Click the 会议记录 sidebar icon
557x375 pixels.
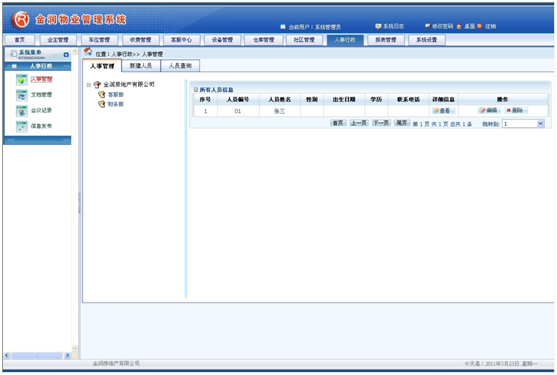click(21, 111)
